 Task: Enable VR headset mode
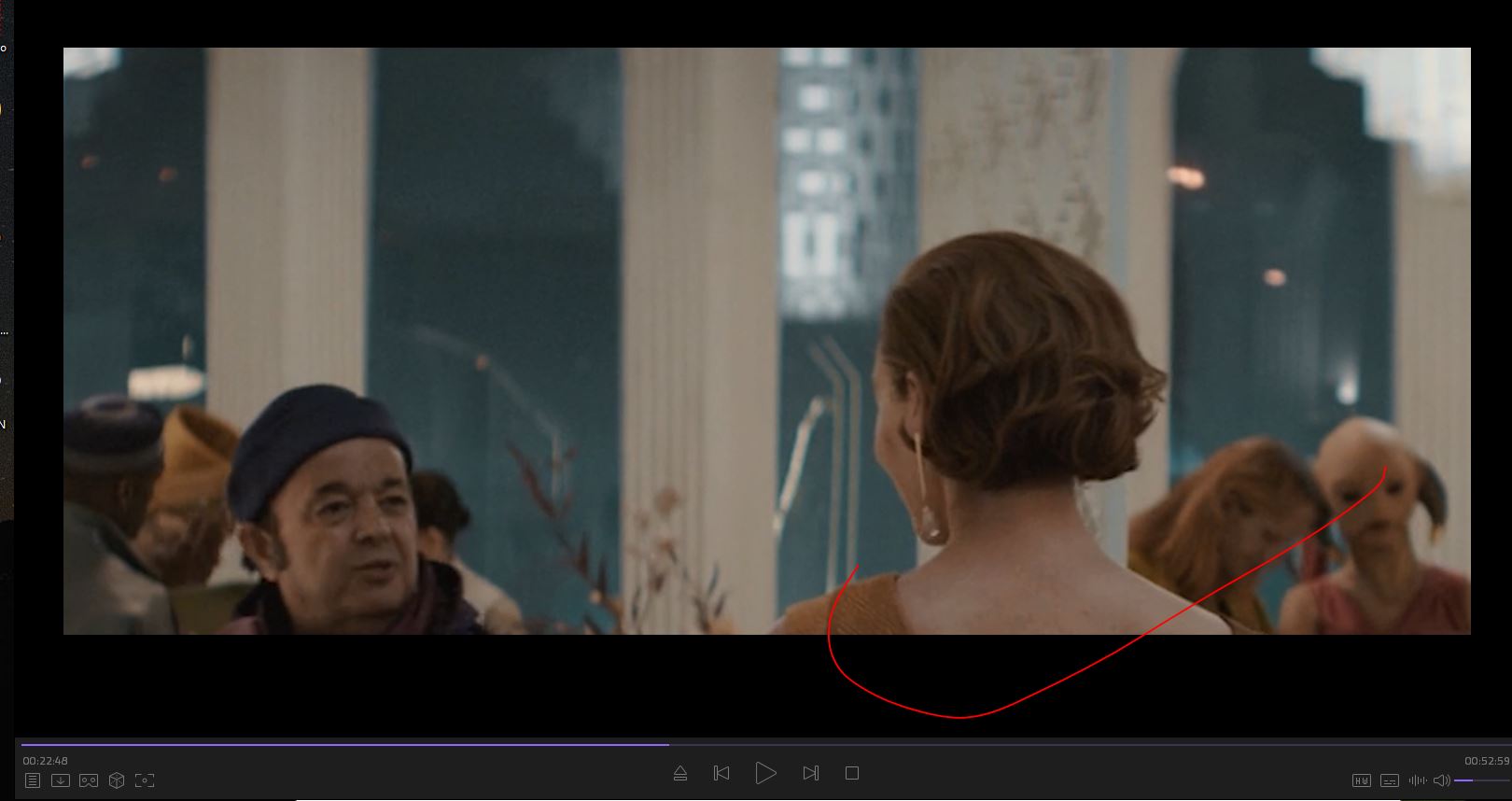point(89,780)
